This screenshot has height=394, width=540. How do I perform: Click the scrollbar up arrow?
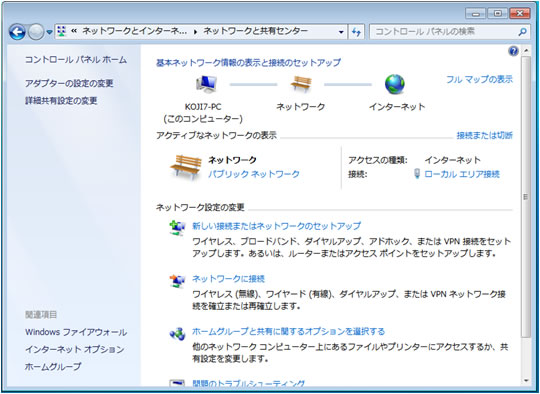pos(526,51)
